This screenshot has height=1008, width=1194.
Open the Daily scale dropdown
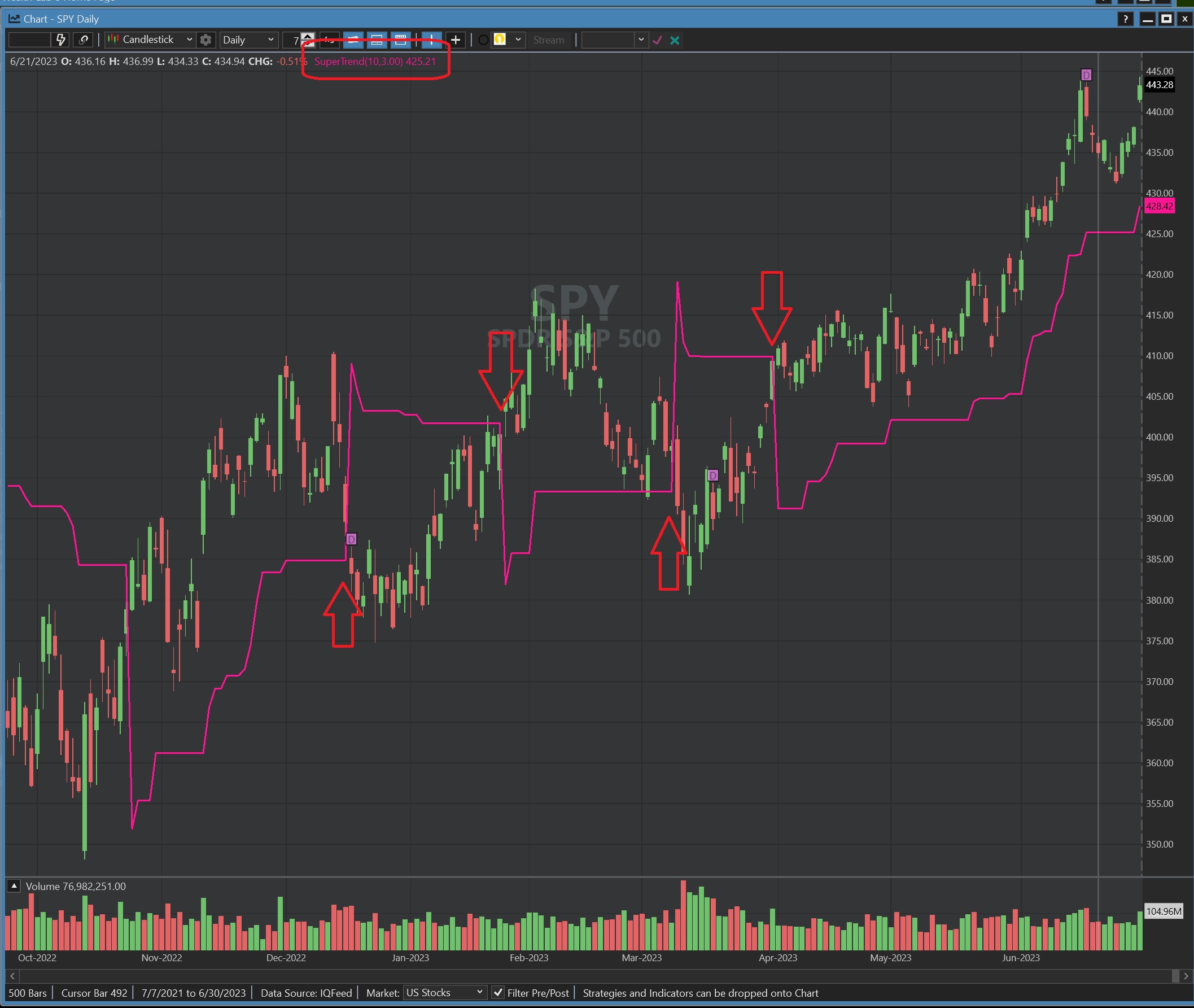click(248, 40)
